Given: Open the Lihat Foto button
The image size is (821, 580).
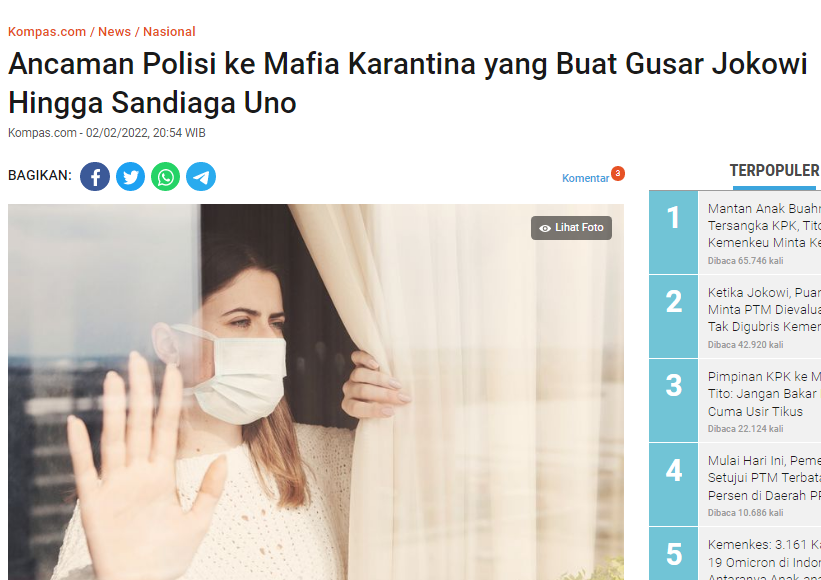Looking at the screenshot, I should click(x=571, y=228).
